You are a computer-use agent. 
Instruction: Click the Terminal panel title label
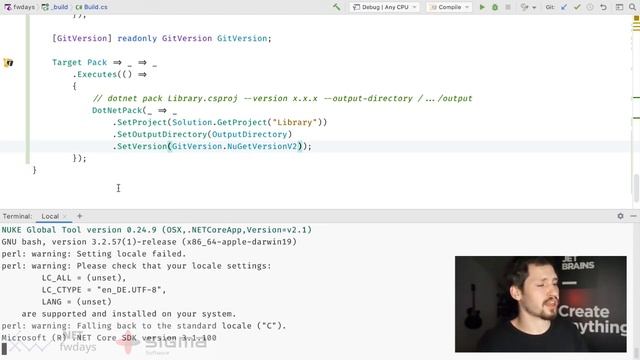click(17, 216)
